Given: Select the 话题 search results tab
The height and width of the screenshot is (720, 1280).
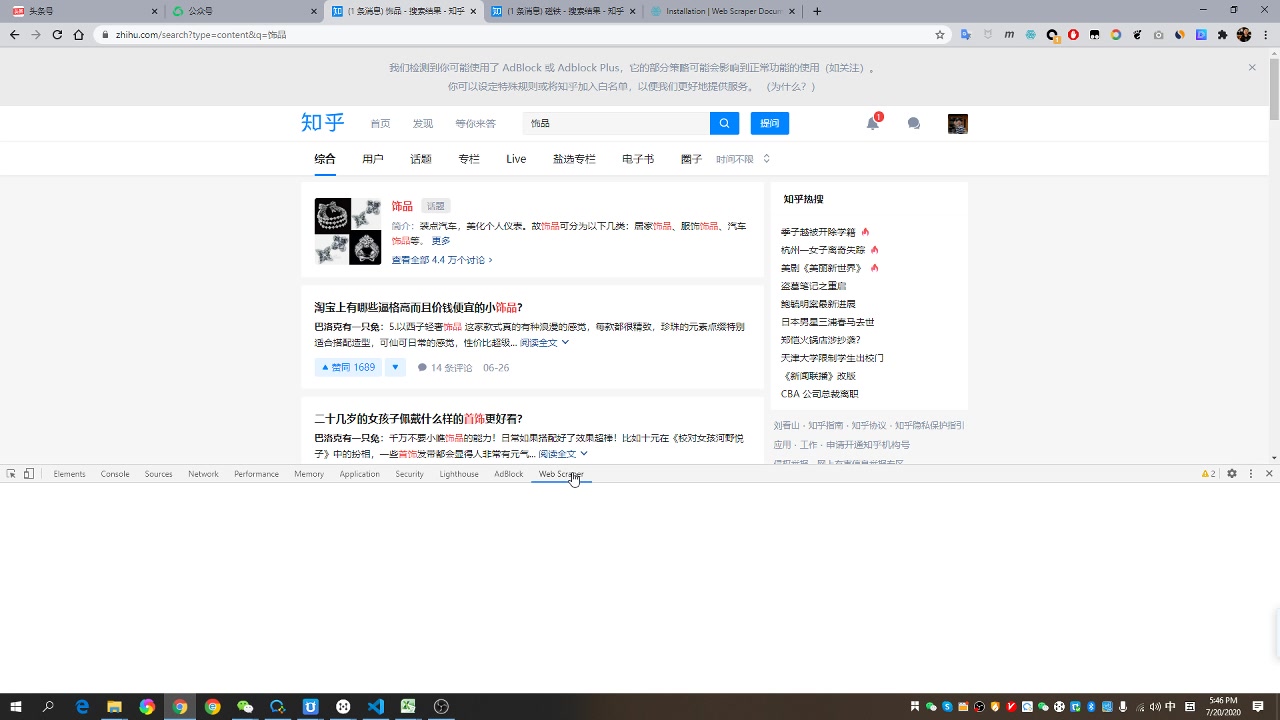Looking at the screenshot, I should click(x=421, y=159).
